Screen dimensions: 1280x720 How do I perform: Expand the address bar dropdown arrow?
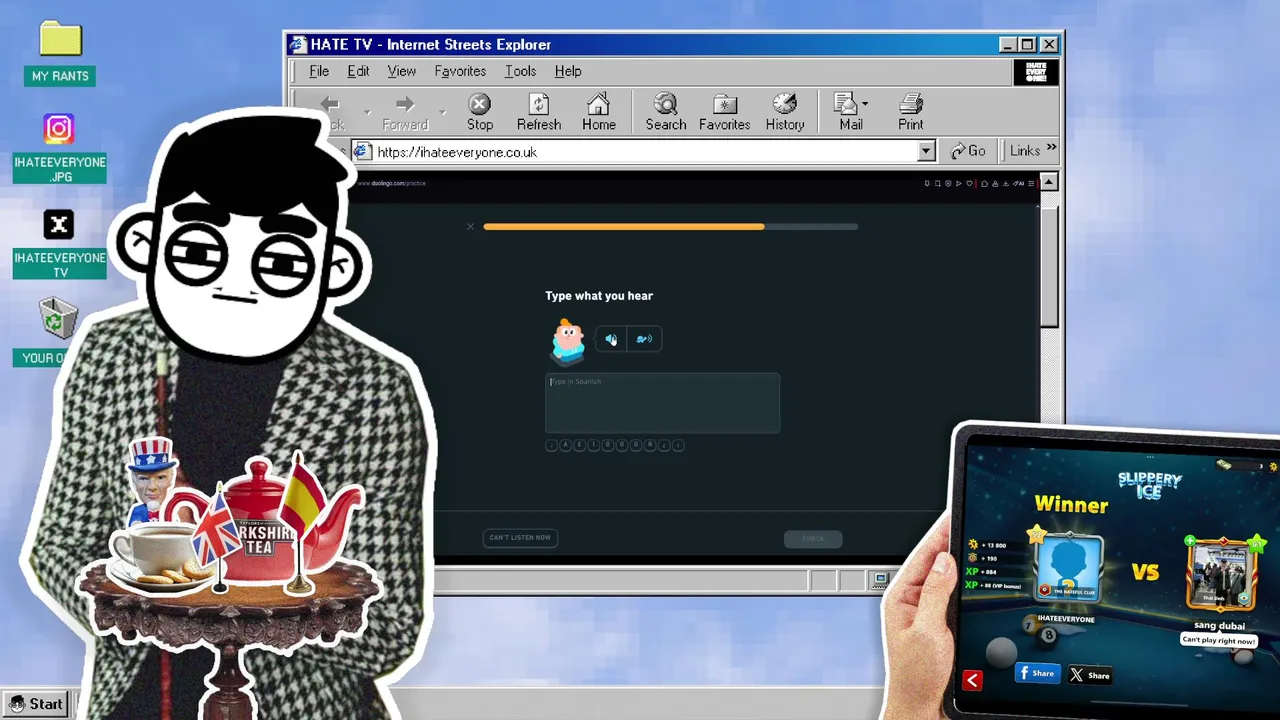(926, 151)
